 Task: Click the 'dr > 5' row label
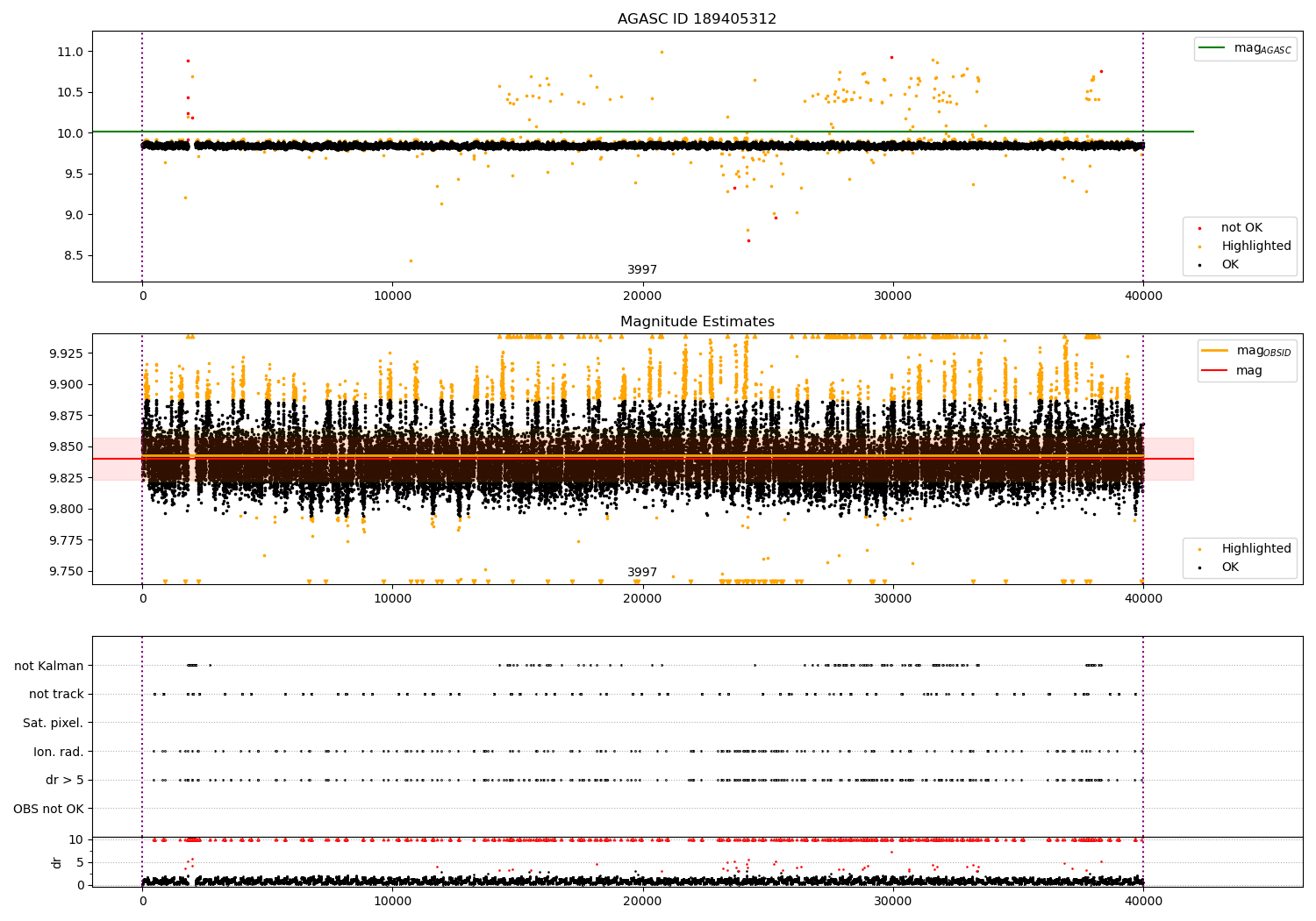[64, 780]
